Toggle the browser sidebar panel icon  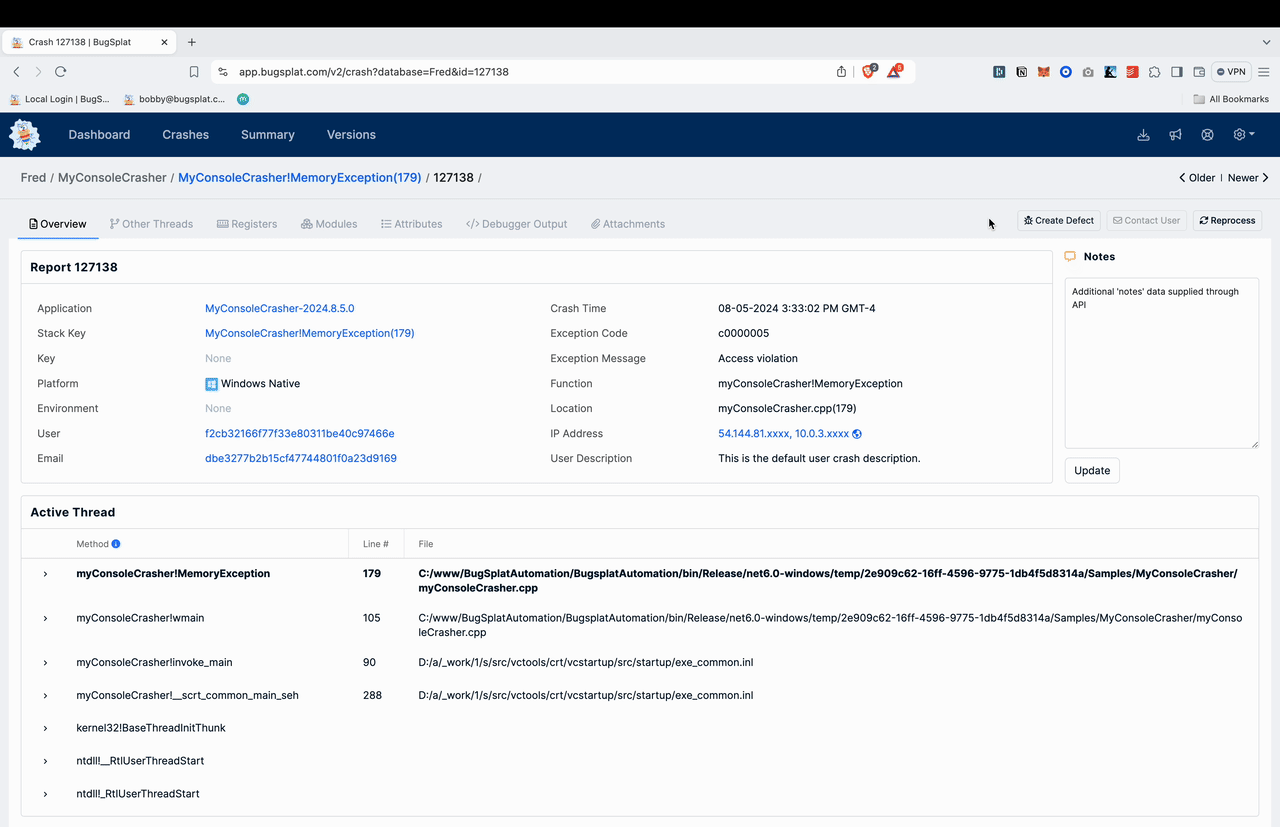tap(1177, 72)
